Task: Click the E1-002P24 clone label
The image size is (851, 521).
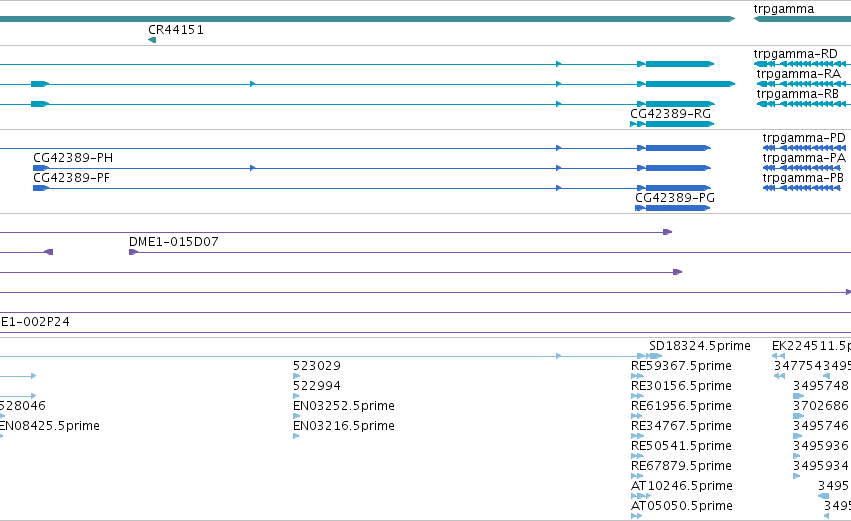Action: point(35,322)
